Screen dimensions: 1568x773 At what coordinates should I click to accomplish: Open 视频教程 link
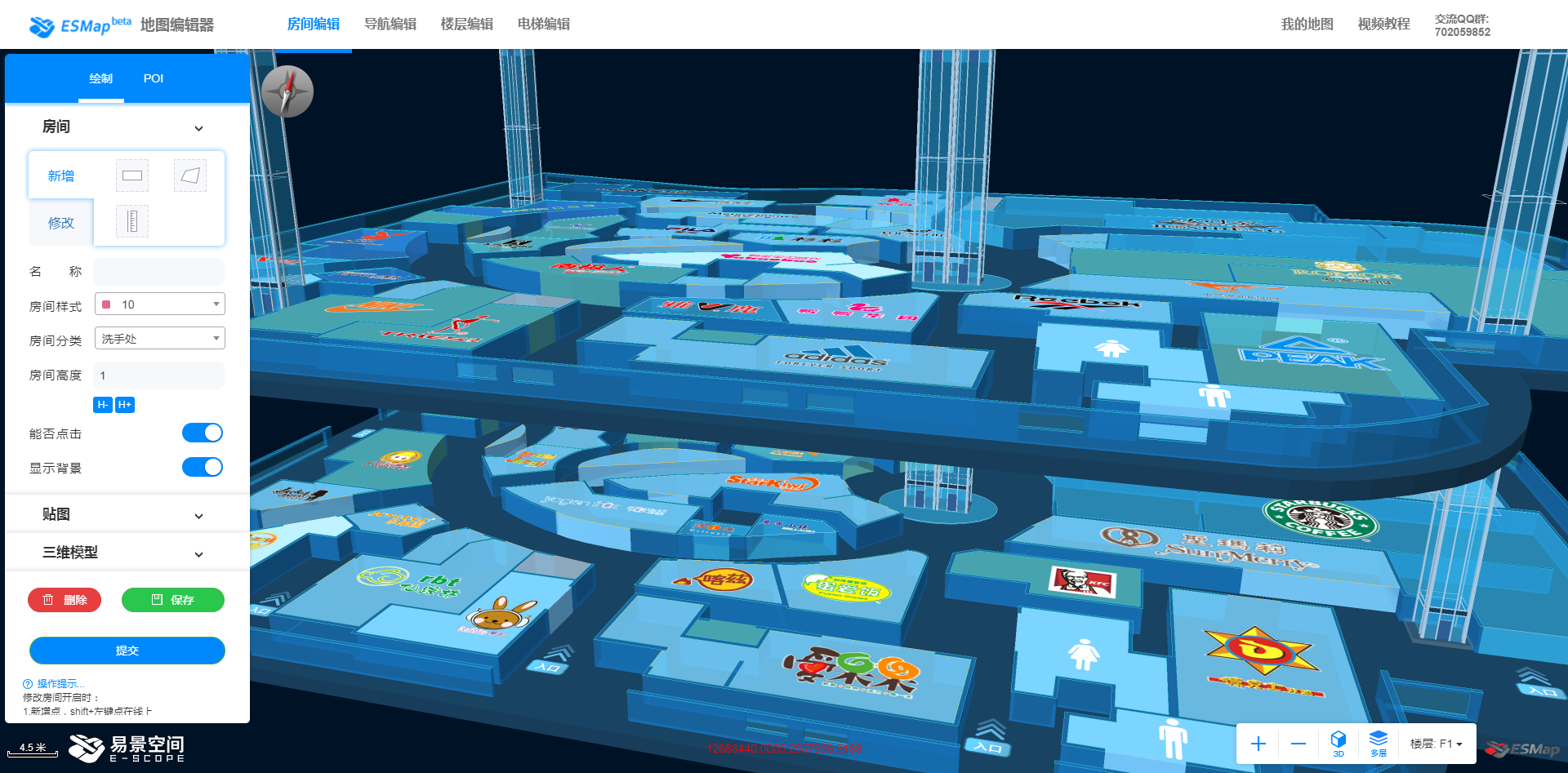pos(1384,24)
